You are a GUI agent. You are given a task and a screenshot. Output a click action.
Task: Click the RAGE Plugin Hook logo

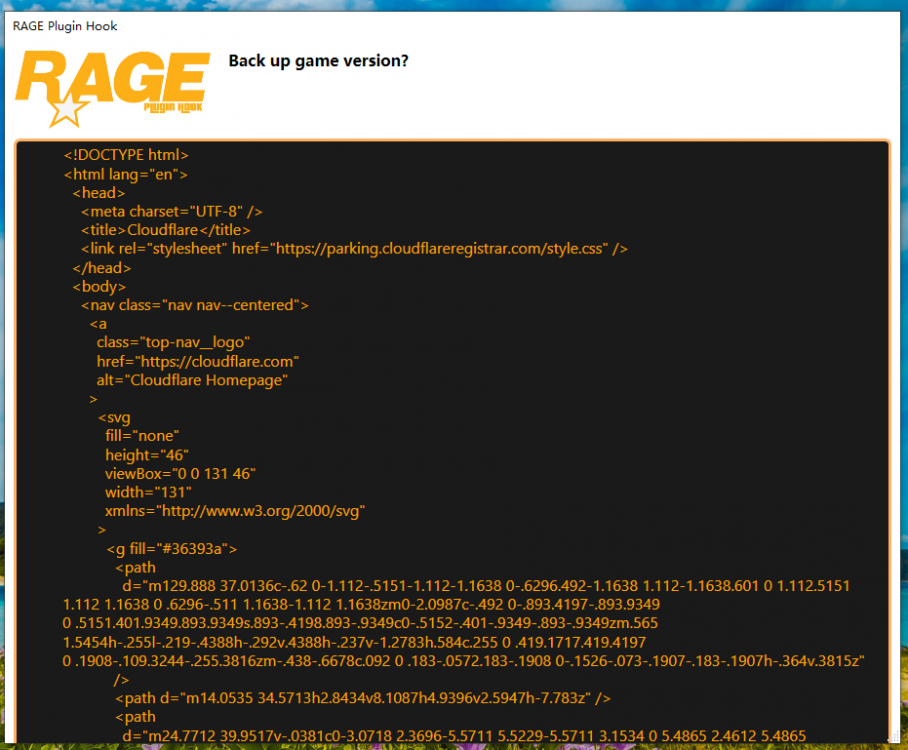[x=112, y=85]
